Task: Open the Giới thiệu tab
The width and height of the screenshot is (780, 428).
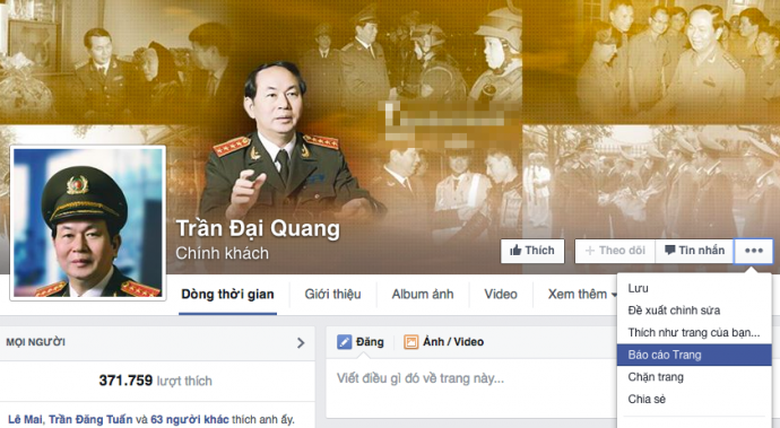Action: [x=333, y=294]
